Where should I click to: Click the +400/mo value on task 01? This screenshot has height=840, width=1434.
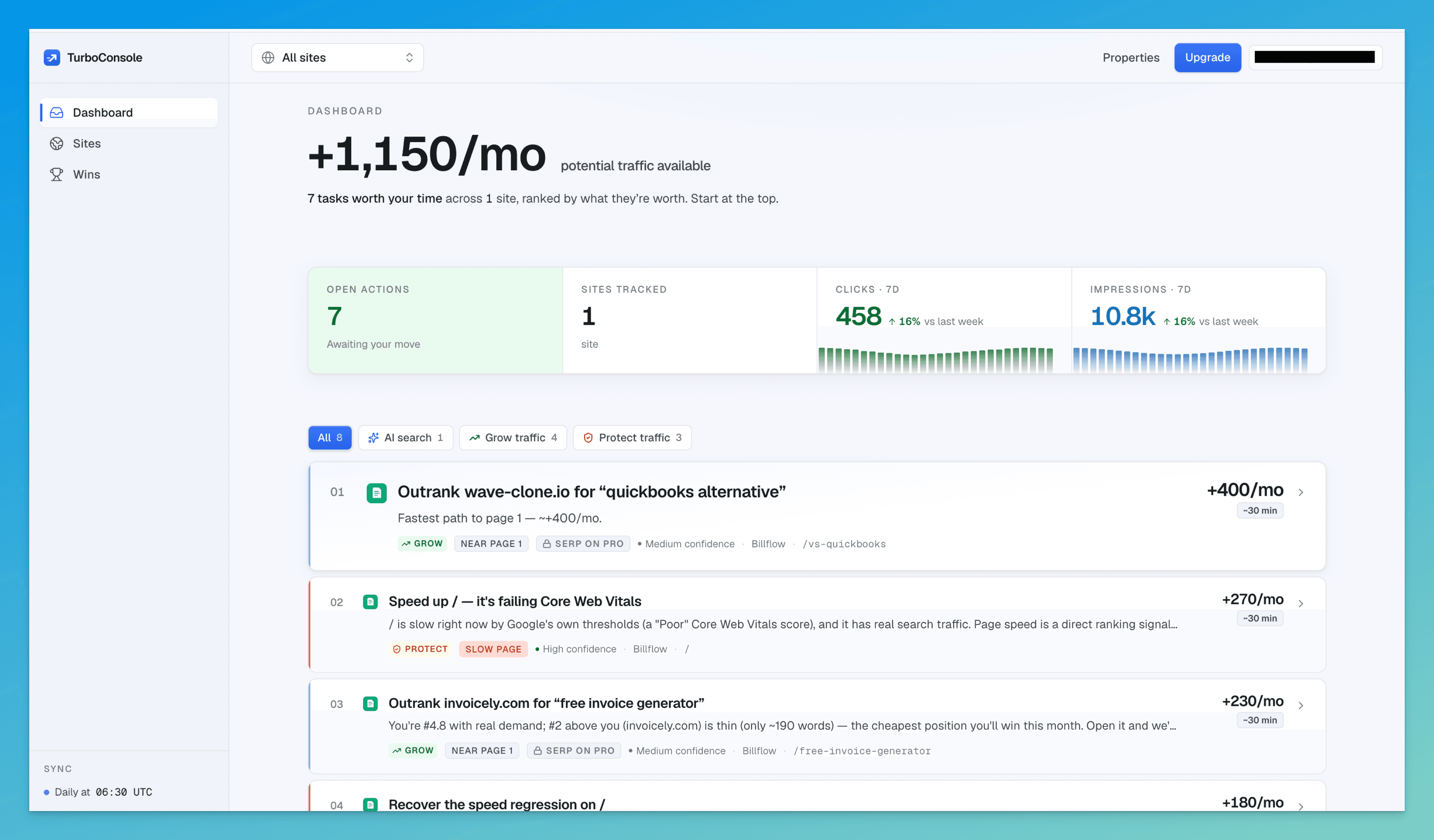tap(1245, 490)
